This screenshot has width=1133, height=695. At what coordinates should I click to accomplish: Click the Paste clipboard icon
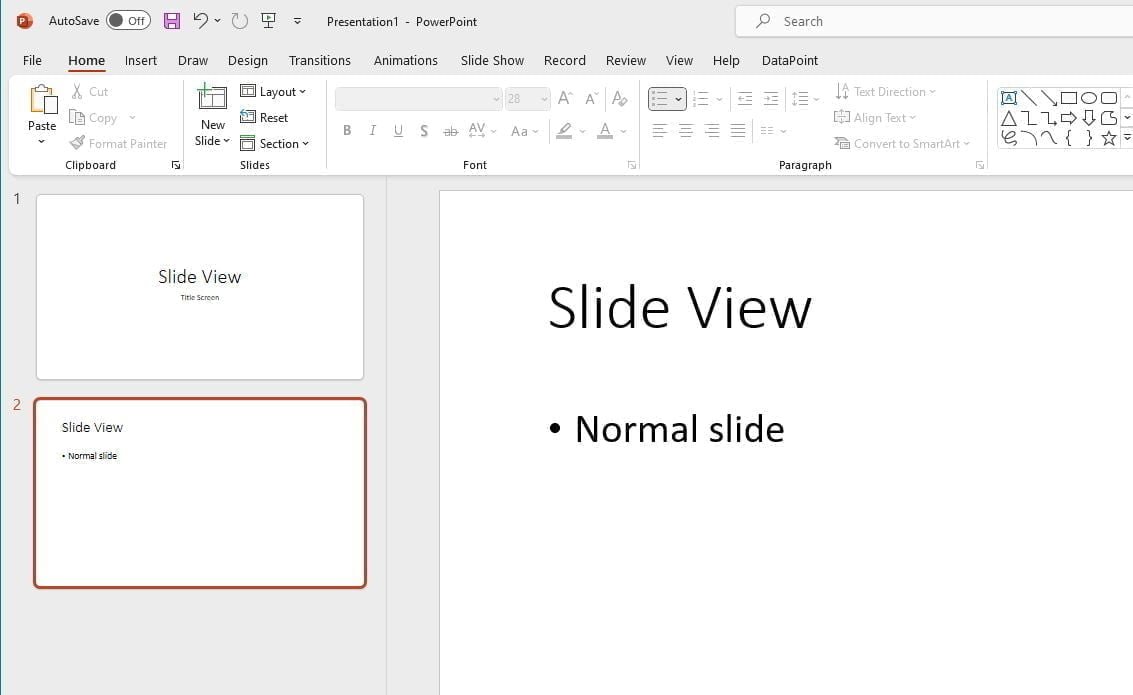tap(42, 101)
